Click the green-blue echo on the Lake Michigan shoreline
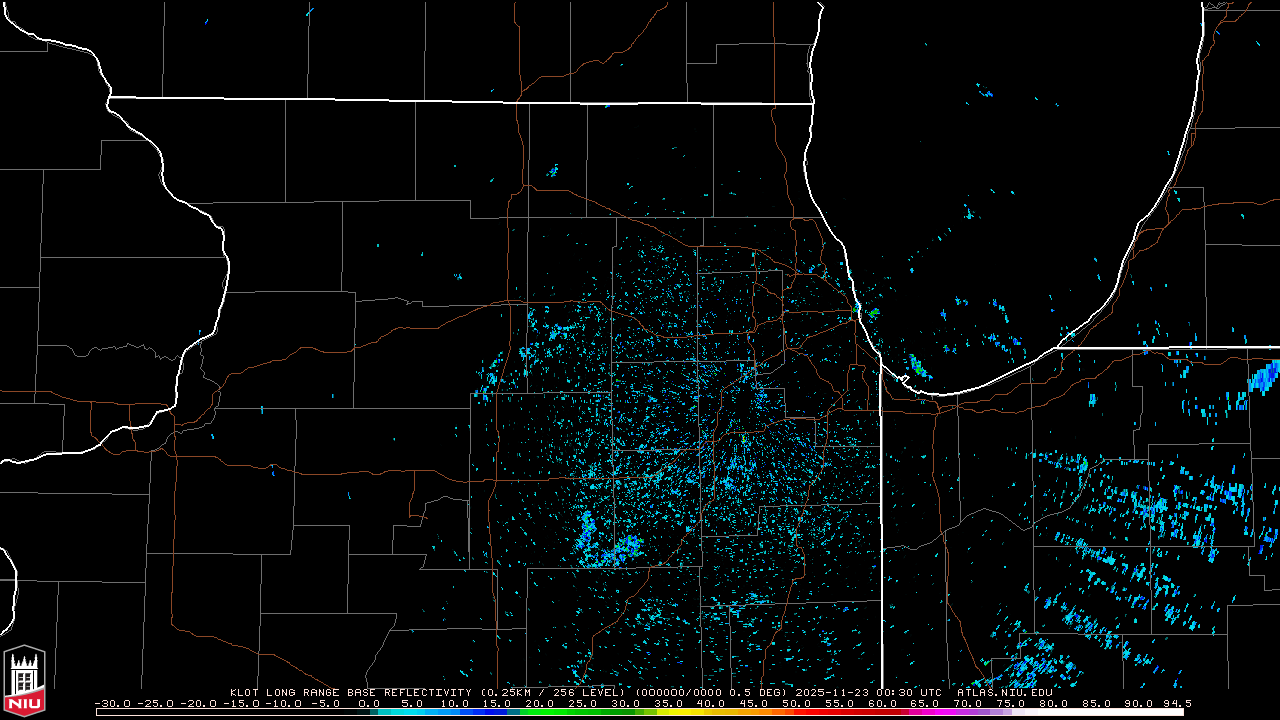This screenshot has width=1280, height=720. [x=917, y=367]
